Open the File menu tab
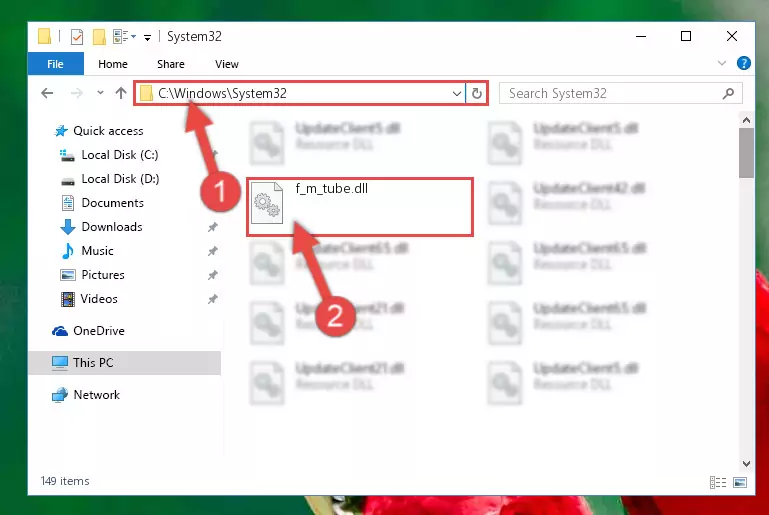Viewport: 769px width, 515px height. [x=55, y=64]
